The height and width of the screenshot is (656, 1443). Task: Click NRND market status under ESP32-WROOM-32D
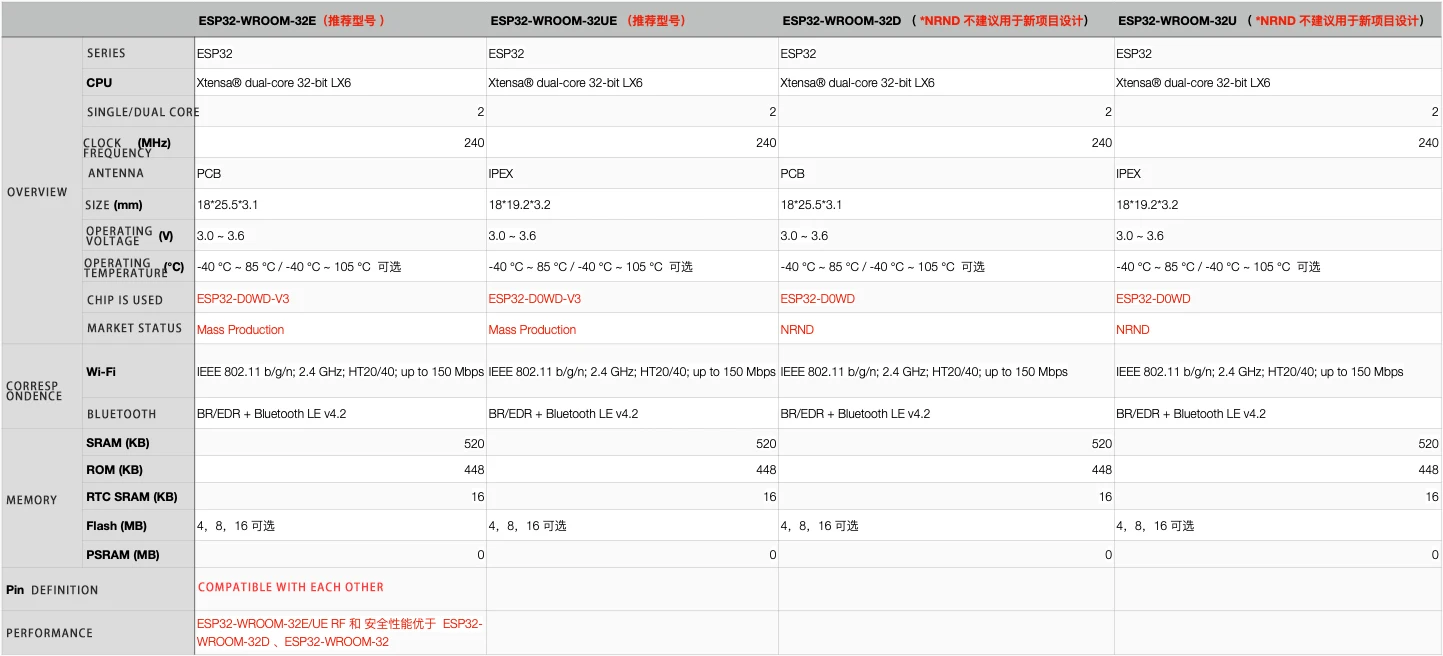pyautogui.click(x=797, y=330)
